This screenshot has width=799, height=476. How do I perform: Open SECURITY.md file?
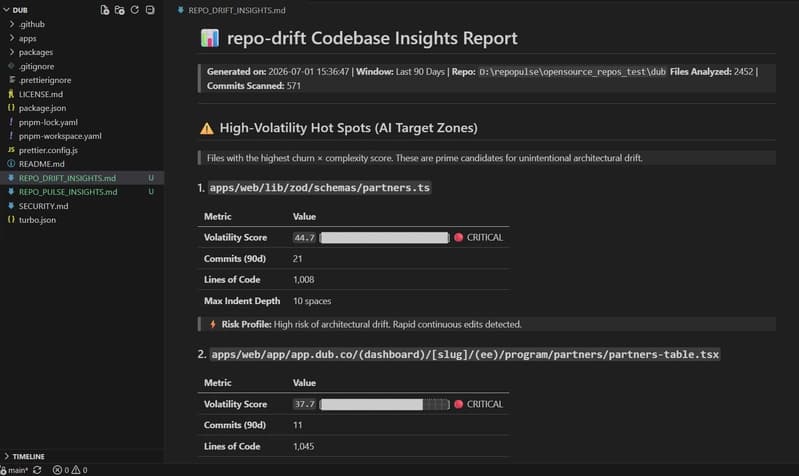[x=43, y=206]
